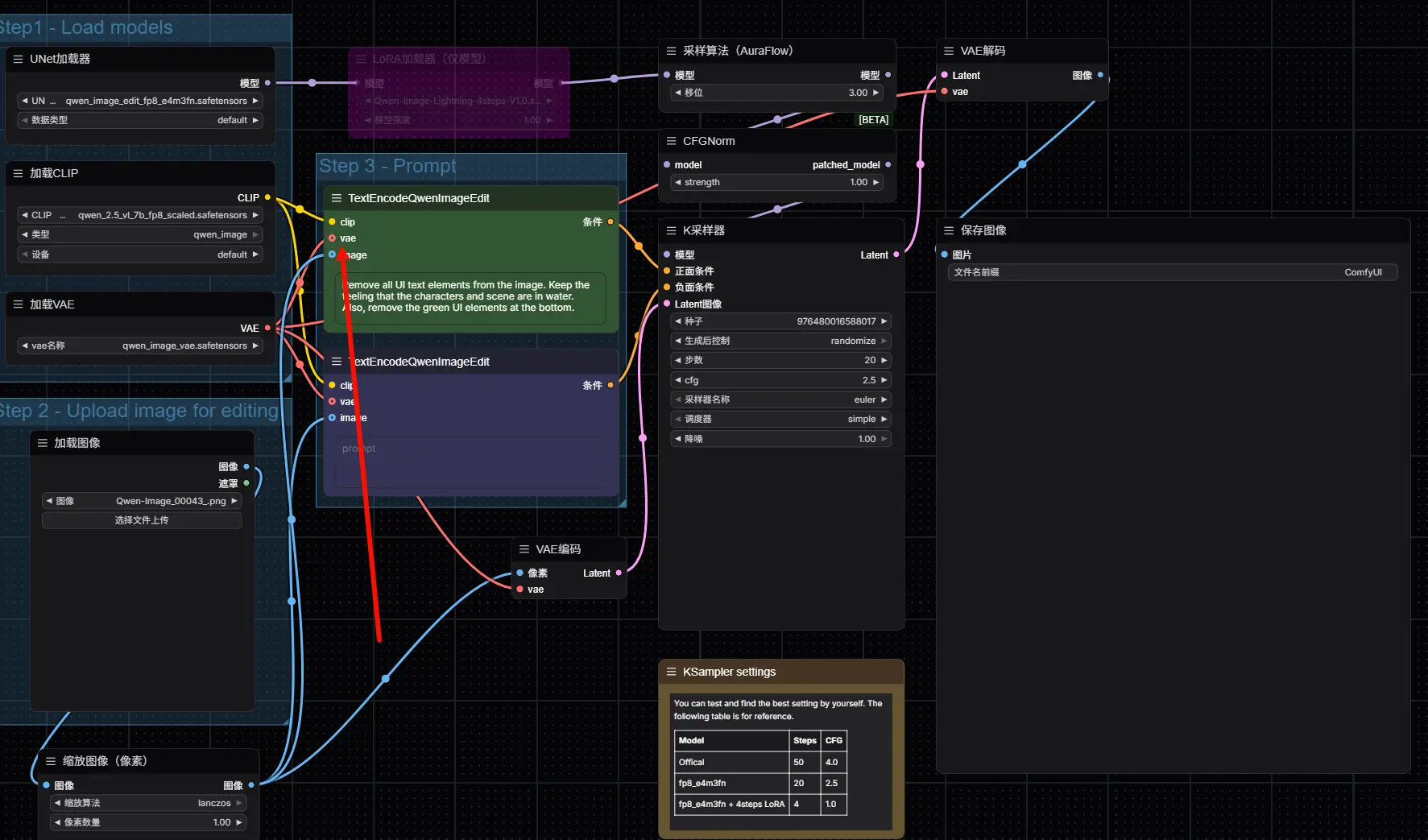Click the KSampler settings note menu icon

coord(671,672)
